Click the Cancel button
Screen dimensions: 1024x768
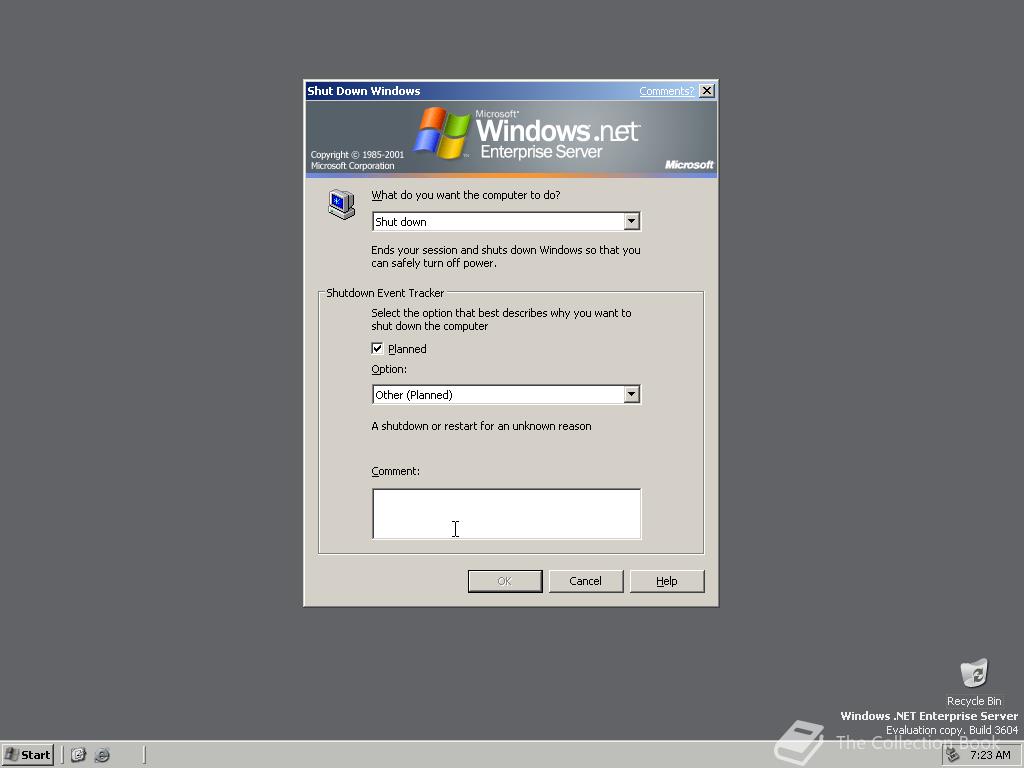click(586, 581)
